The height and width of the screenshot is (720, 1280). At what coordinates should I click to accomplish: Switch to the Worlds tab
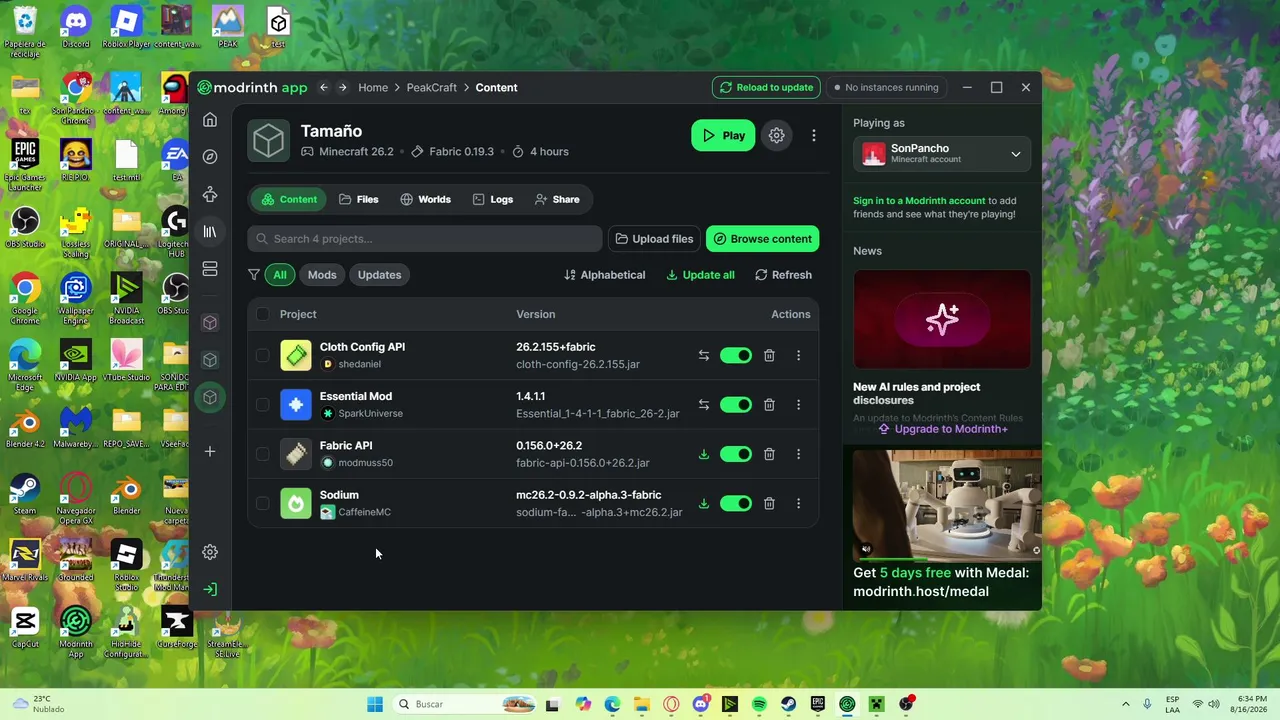[x=425, y=199]
